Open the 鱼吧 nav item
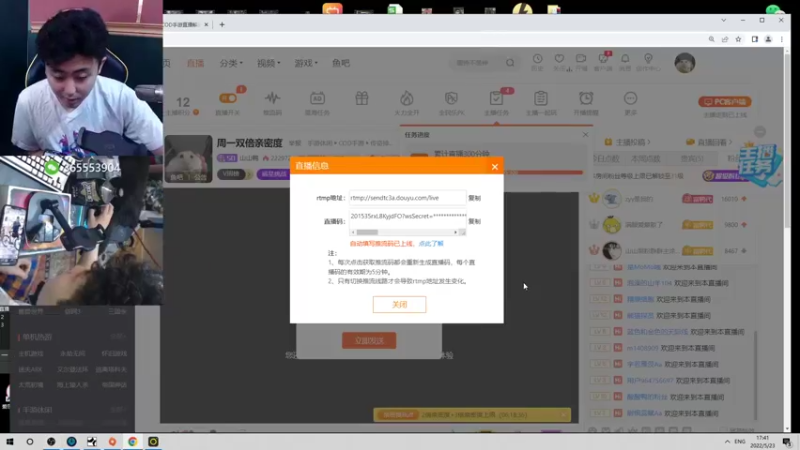Viewport: 800px width, 450px height. pyautogui.click(x=341, y=63)
